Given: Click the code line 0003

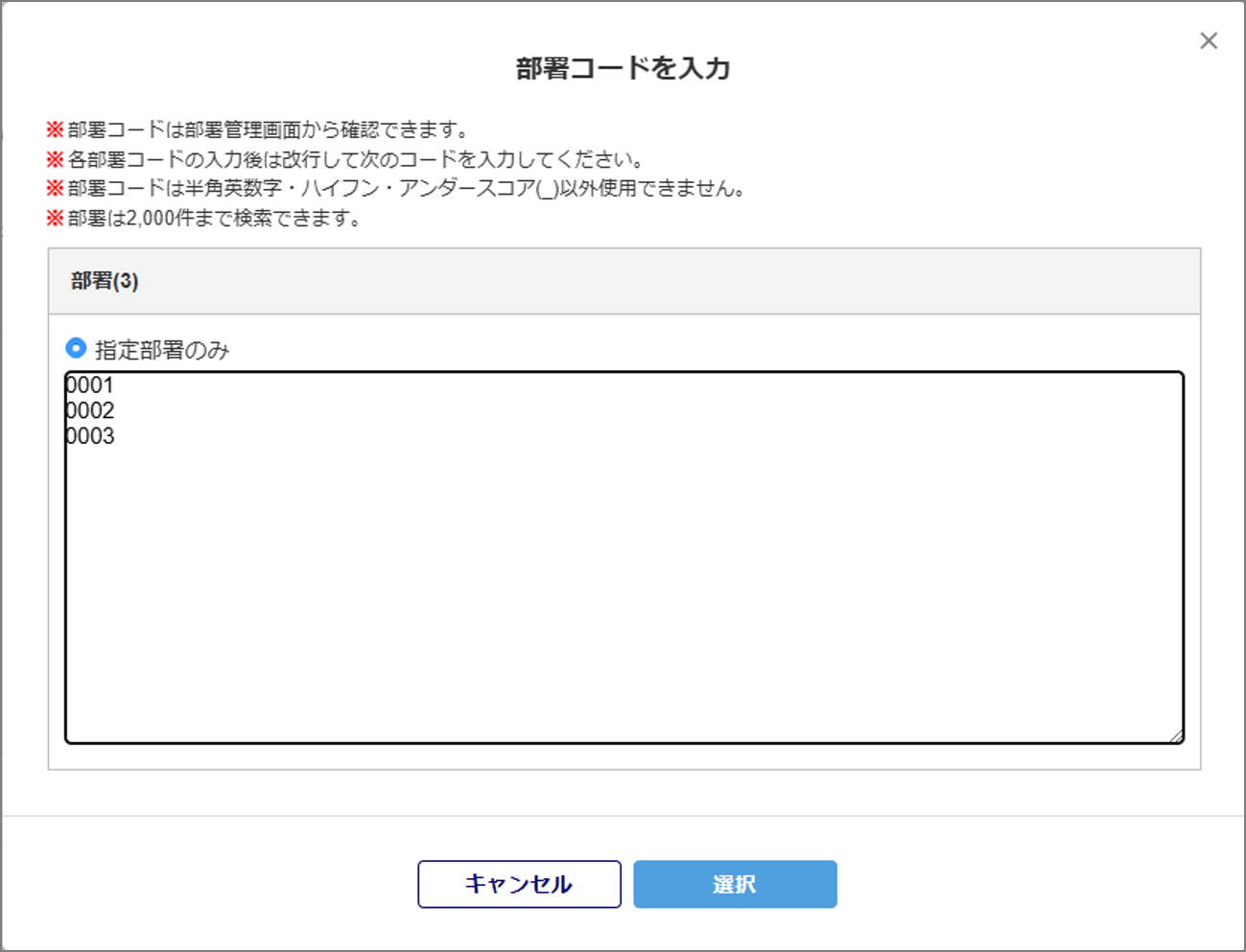Looking at the screenshot, I should [x=90, y=437].
